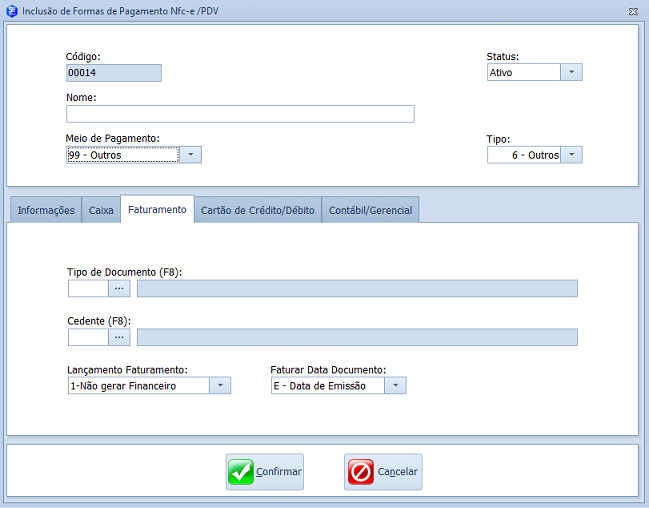Click the green checkmark icon on Confirmar
The width and height of the screenshot is (649, 508).
pos(241,472)
